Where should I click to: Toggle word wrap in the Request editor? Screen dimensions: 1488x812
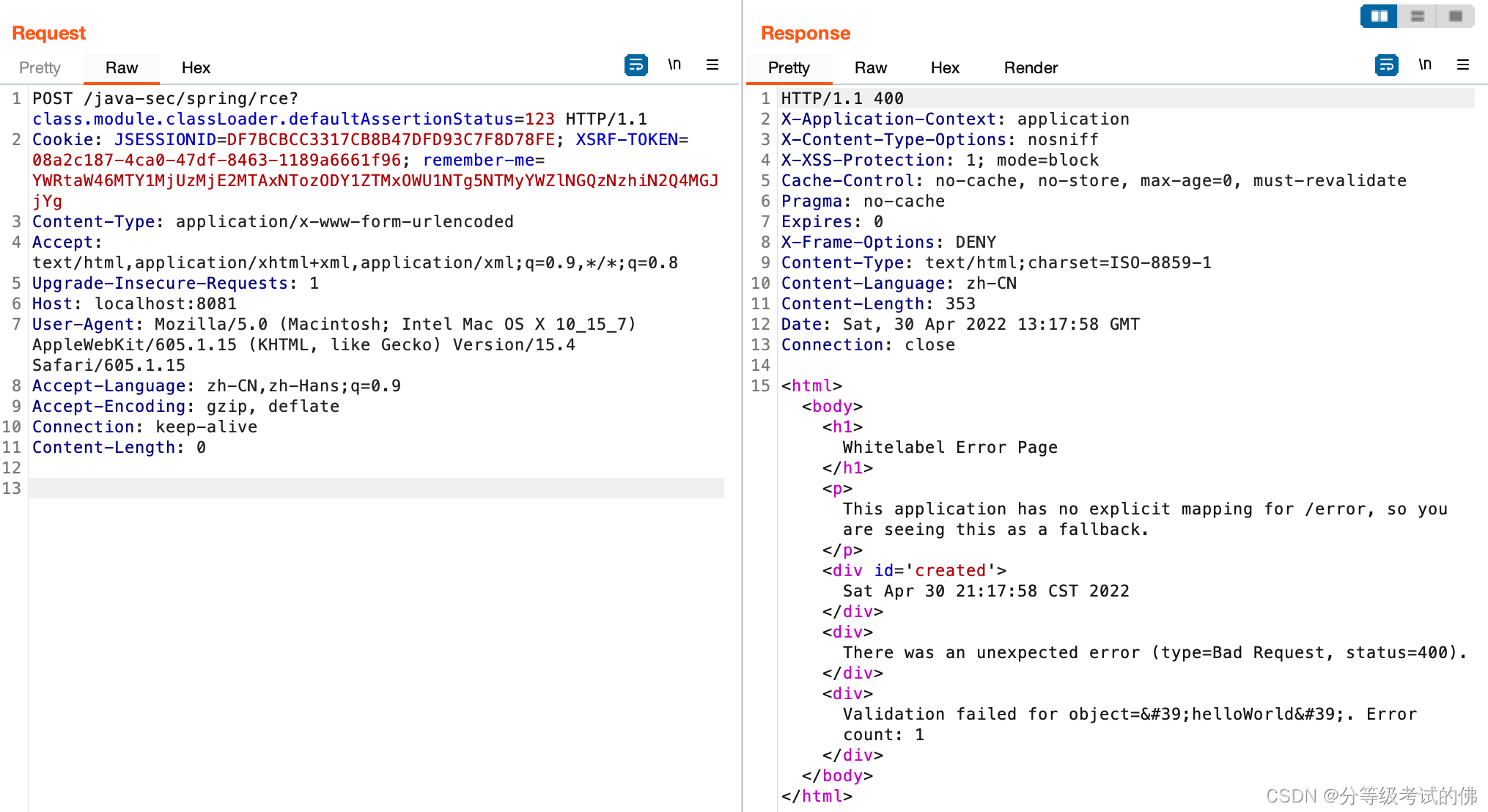[x=636, y=65]
